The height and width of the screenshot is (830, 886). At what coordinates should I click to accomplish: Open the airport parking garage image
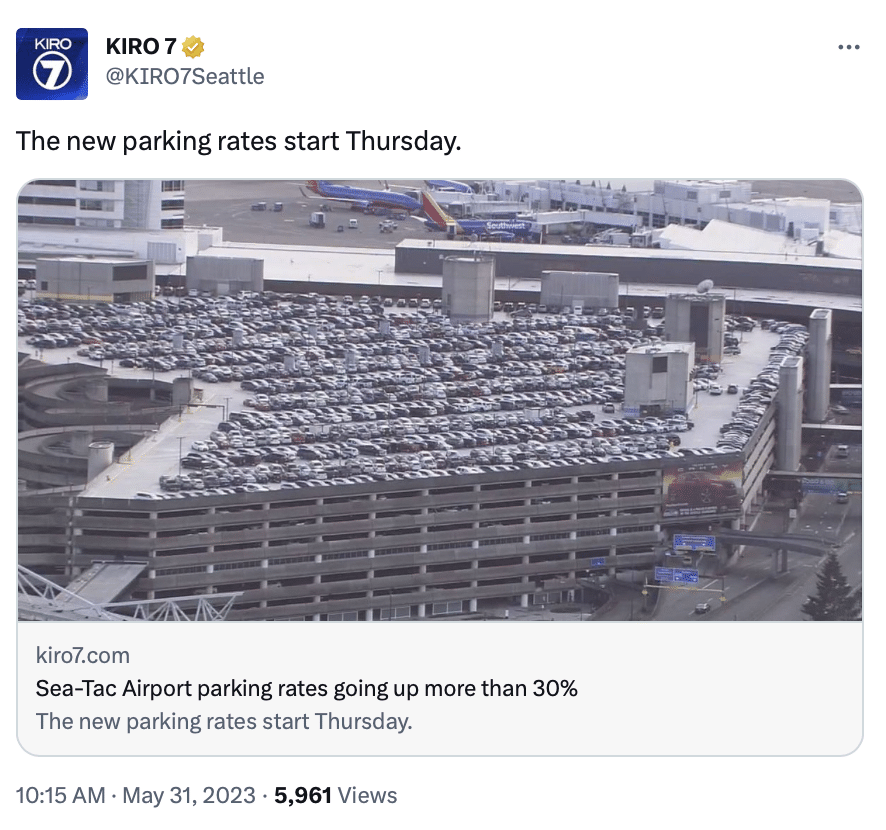pos(440,400)
